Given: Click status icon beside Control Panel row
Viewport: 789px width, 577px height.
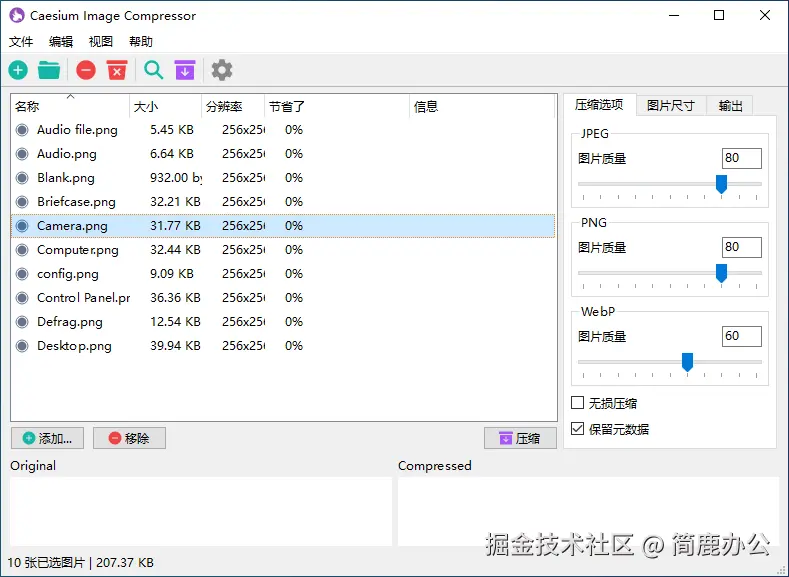Looking at the screenshot, I should 22,298.
